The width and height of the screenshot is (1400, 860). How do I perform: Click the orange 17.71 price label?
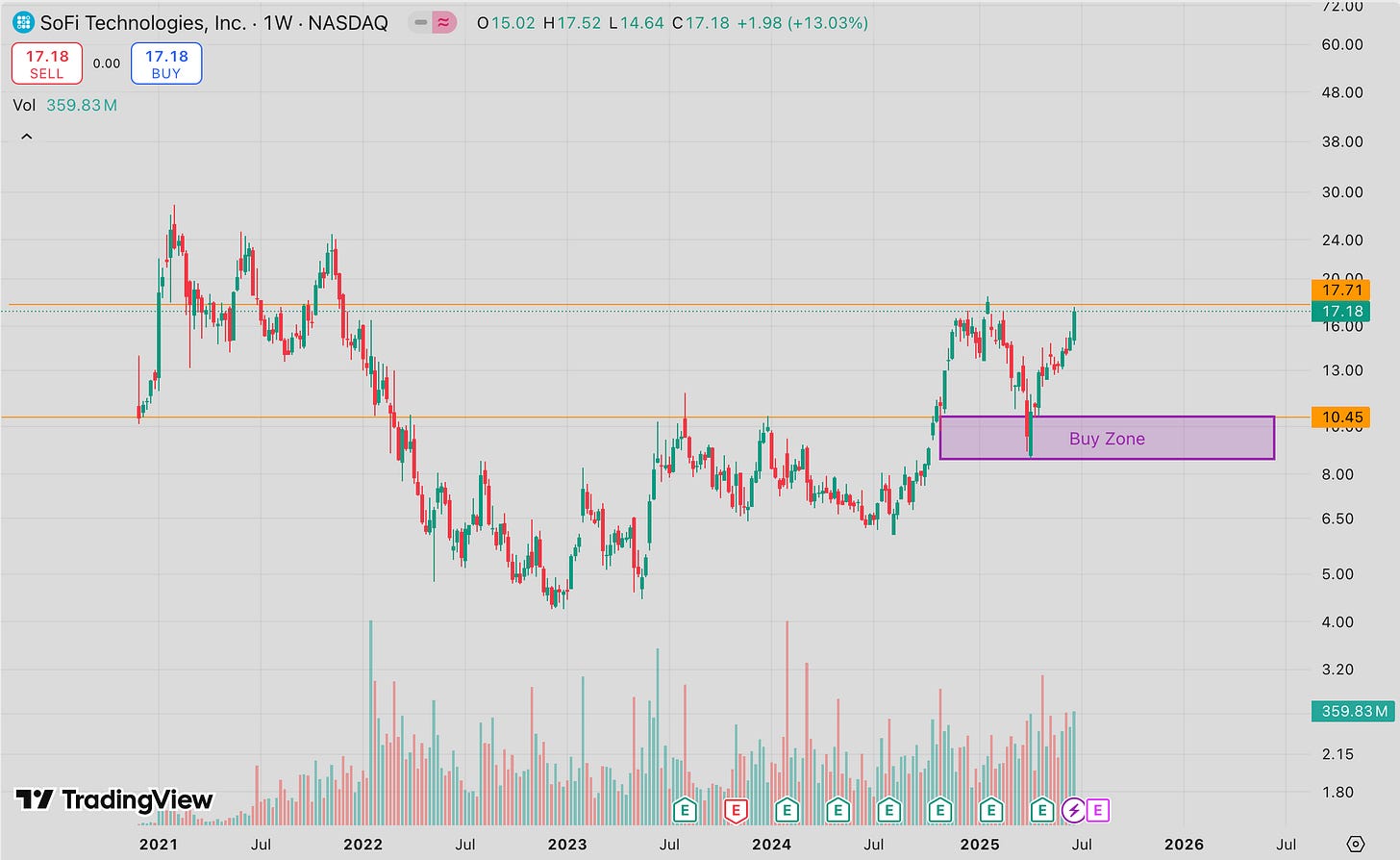(1341, 290)
